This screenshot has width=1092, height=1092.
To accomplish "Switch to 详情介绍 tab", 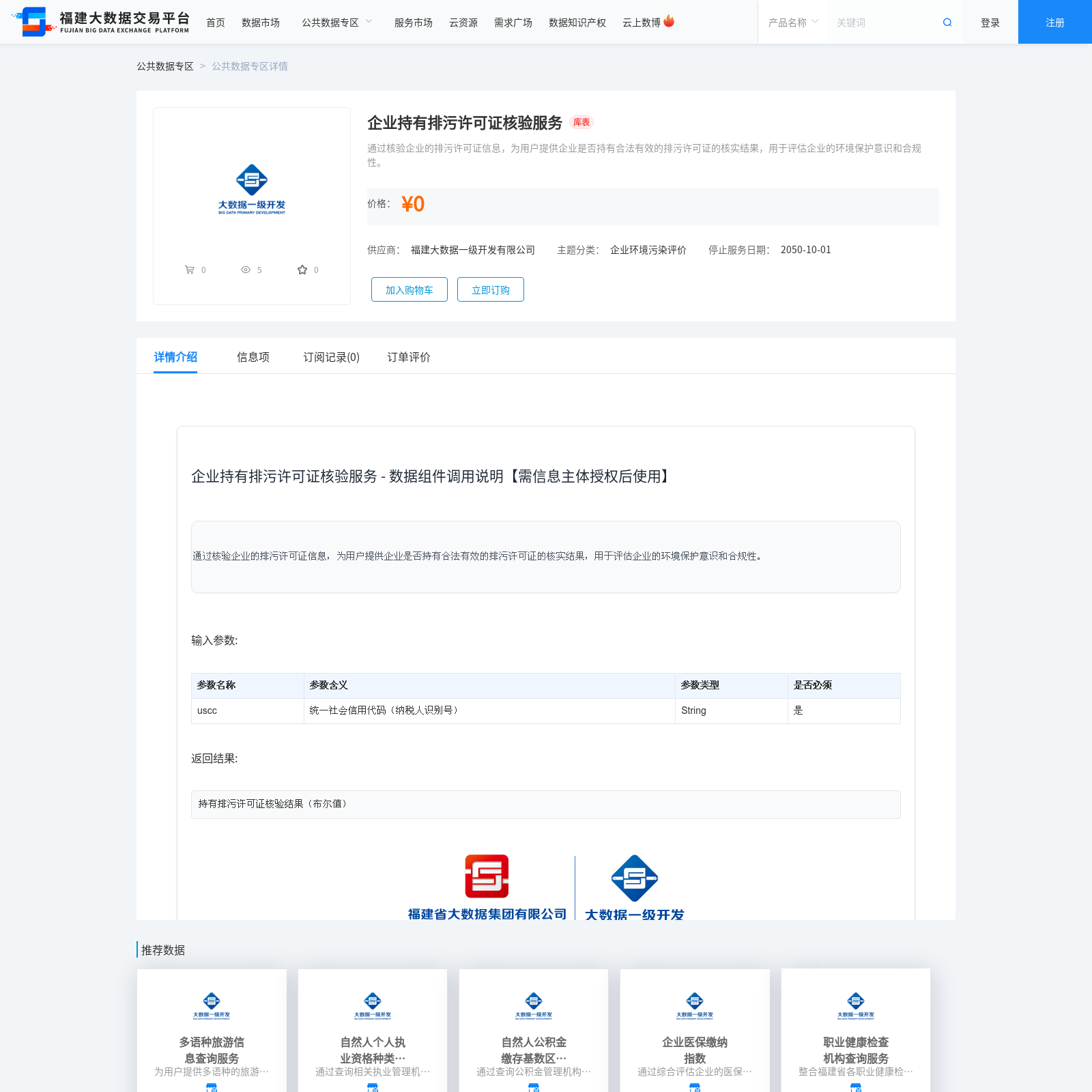I will (x=175, y=357).
